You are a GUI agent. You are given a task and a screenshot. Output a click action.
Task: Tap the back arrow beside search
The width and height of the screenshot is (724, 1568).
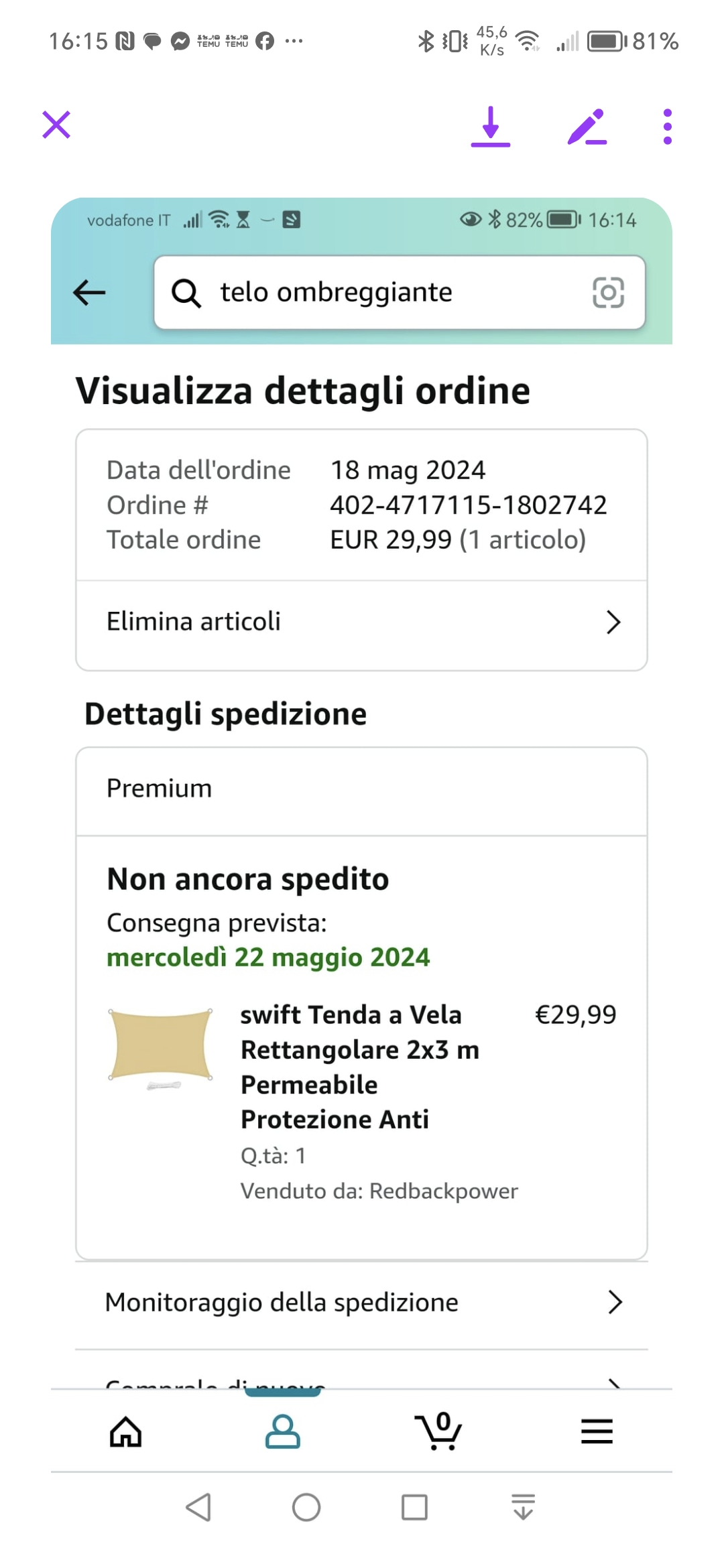click(90, 293)
